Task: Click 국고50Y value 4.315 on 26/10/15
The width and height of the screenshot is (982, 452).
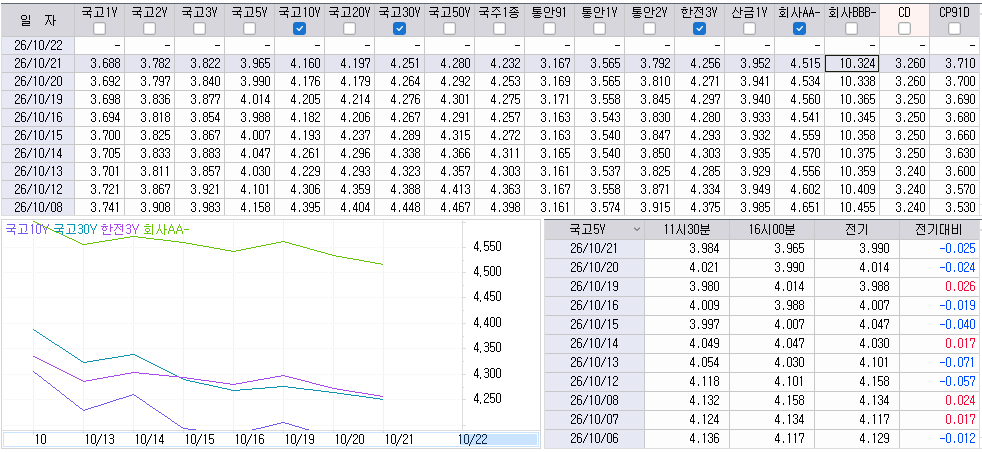Action: point(449,135)
